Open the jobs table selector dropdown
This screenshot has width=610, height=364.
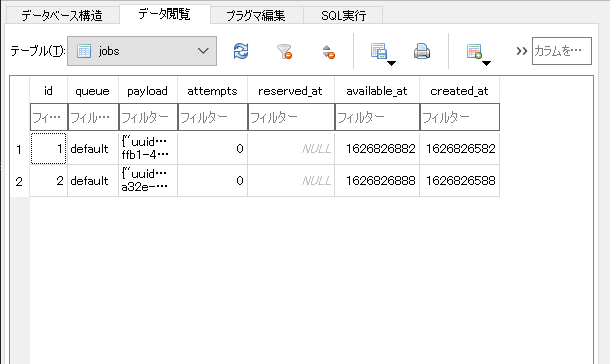coord(142,51)
